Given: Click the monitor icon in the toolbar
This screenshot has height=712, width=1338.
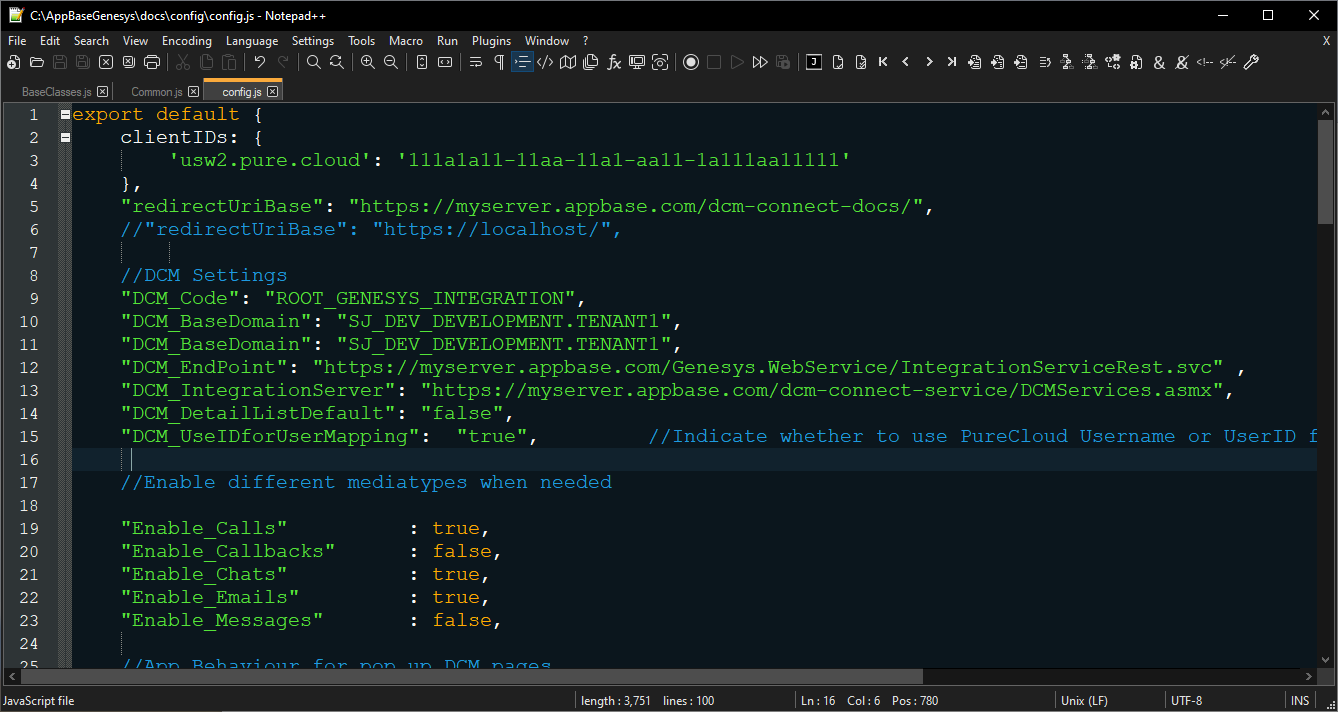Looking at the screenshot, I should 637,62.
